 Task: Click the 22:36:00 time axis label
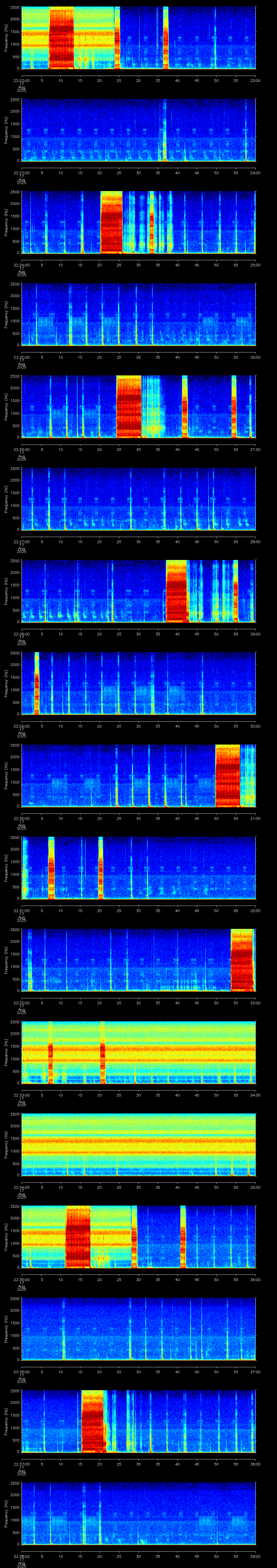pyautogui.click(x=22, y=1371)
